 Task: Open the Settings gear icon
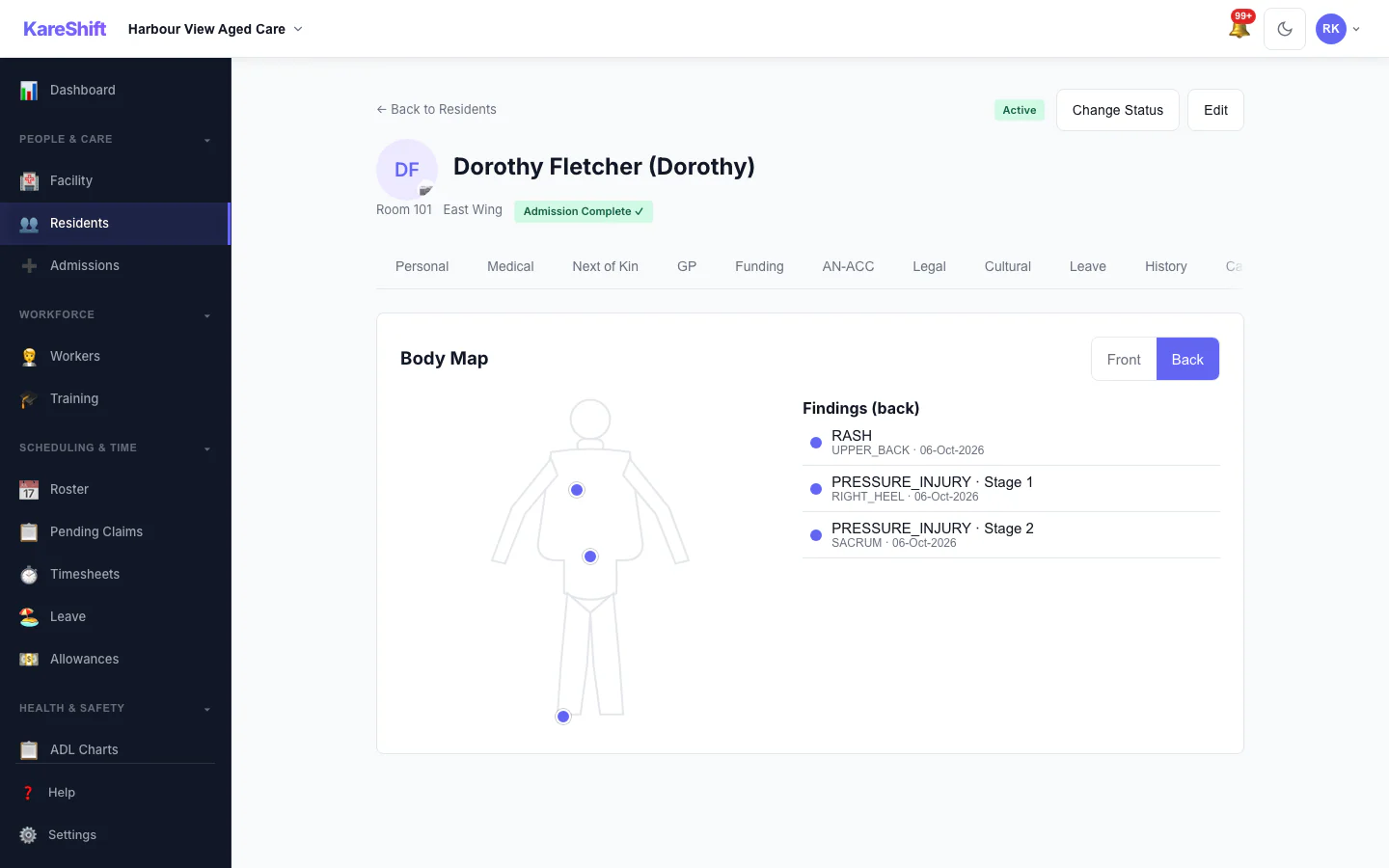coord(28,835)
